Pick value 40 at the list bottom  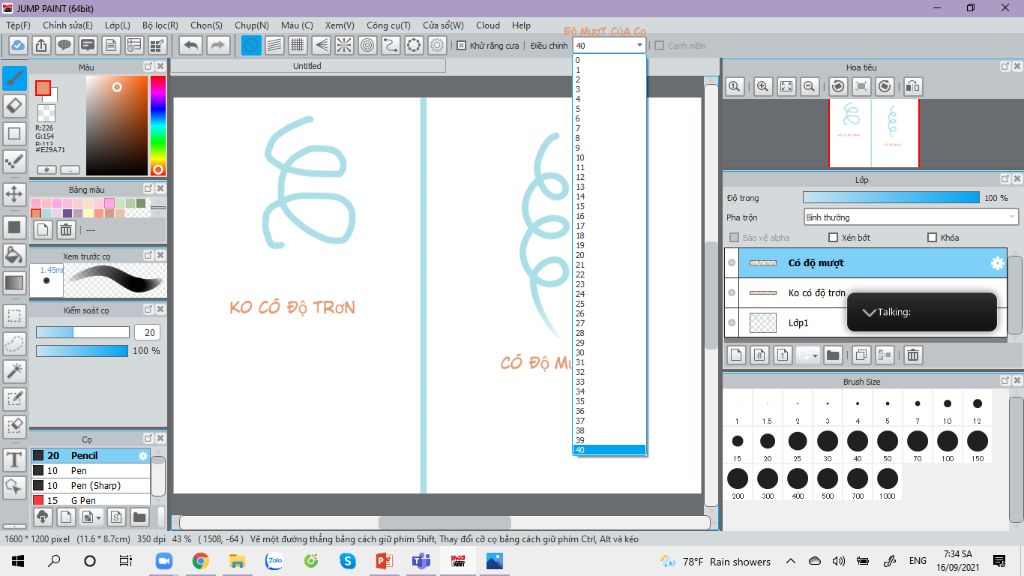[x=609, y=450]
